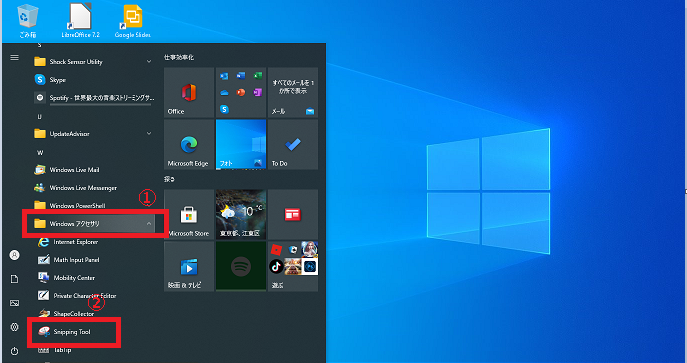This screenshot has height=363, width=687.
Task: Open Roblox in the games folder tile
Action: (x=276, y=250)
